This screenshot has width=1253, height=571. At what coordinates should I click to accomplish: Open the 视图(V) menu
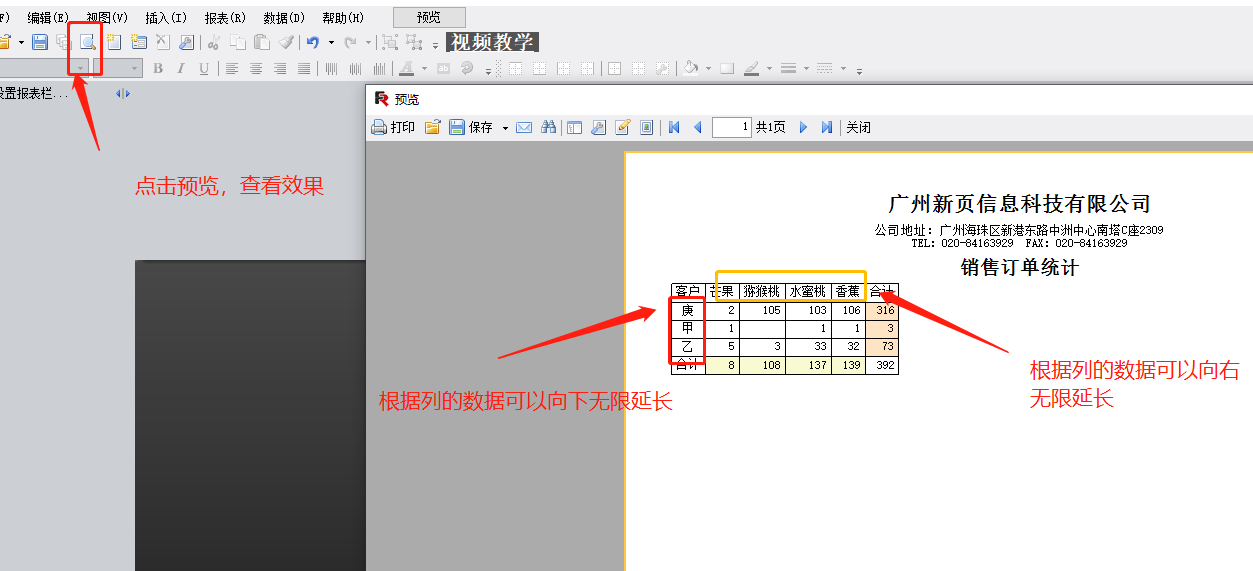107,18
